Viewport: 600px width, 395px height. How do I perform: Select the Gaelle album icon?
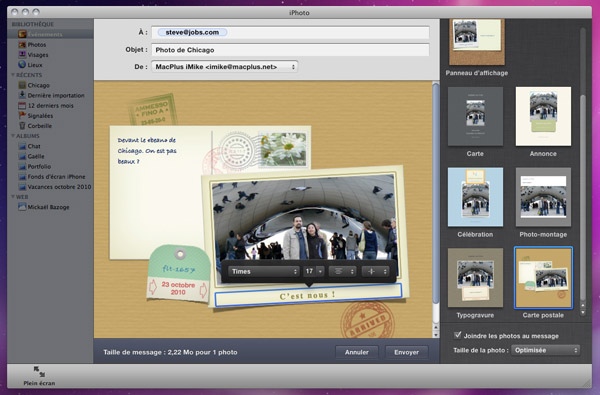22,156
